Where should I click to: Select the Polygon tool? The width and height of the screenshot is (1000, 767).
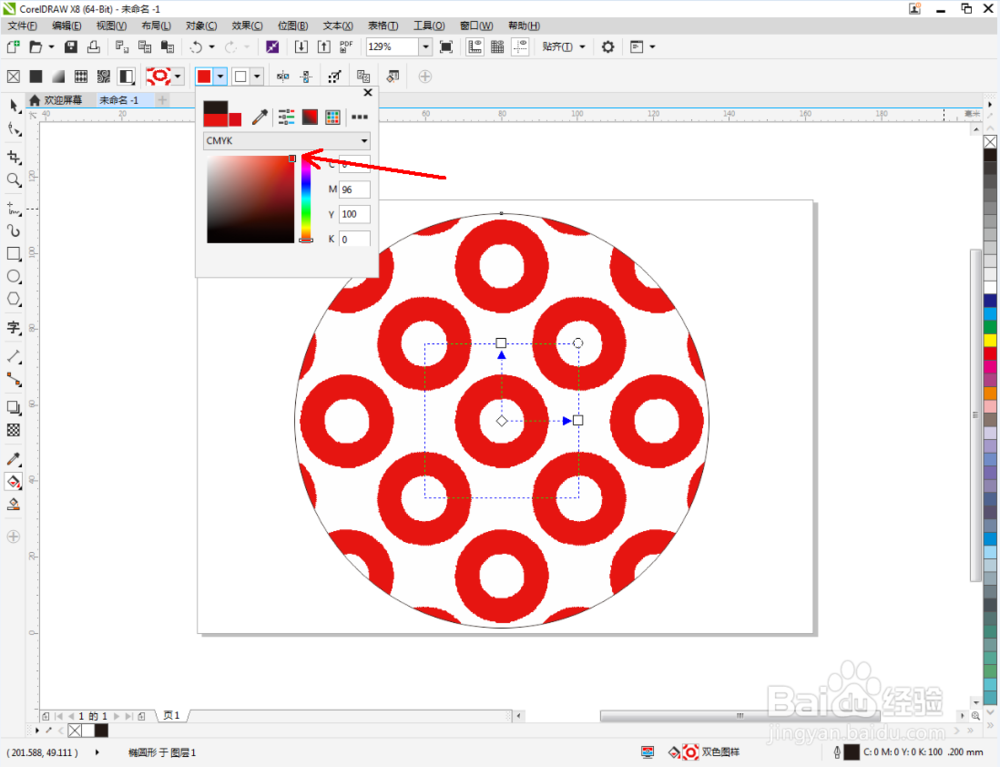[14, 300]
